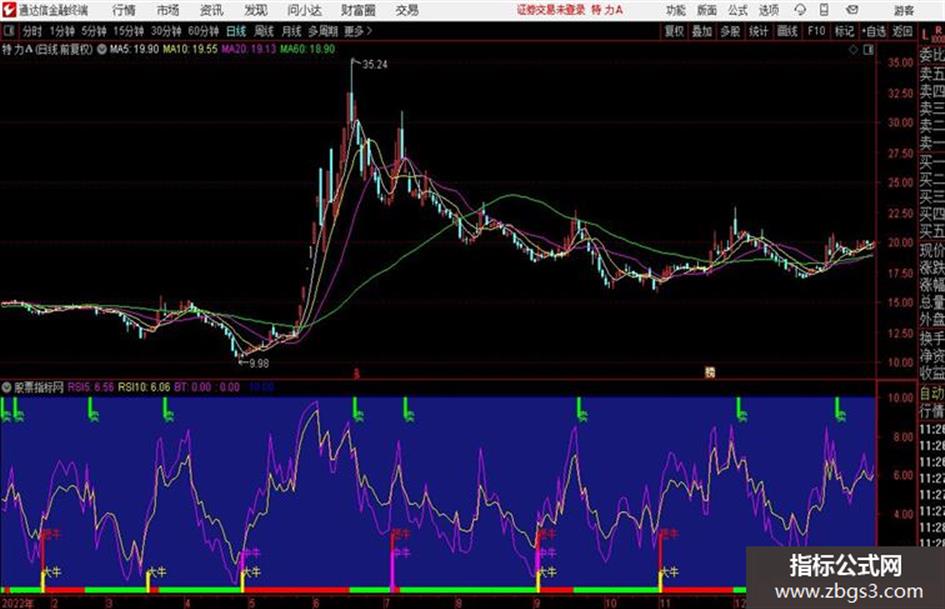Click the 通达信 red logo icon

pyautogui.click(x=10, y=10)
